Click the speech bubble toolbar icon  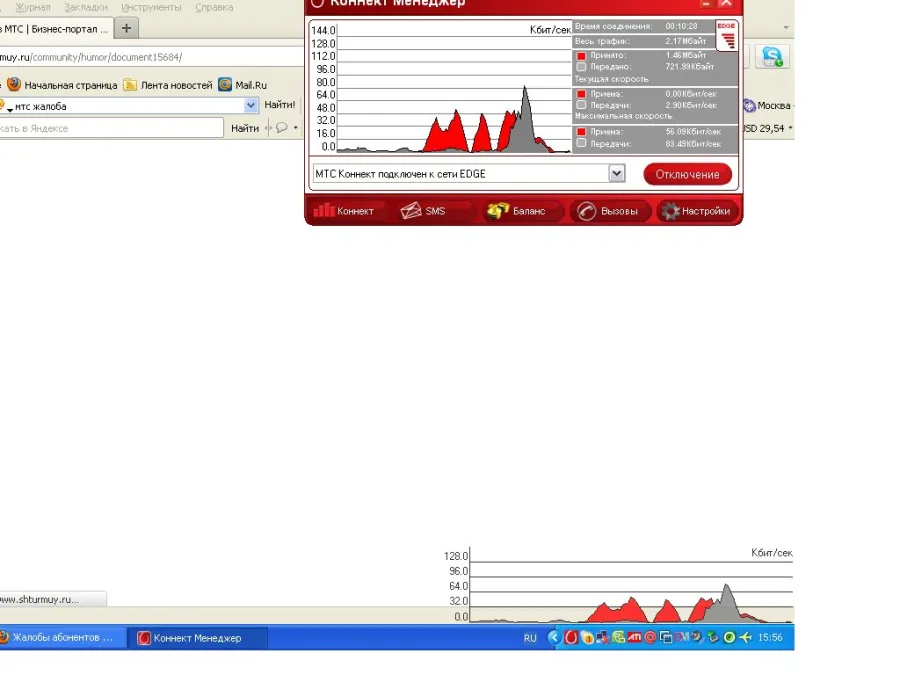point(281,128)
